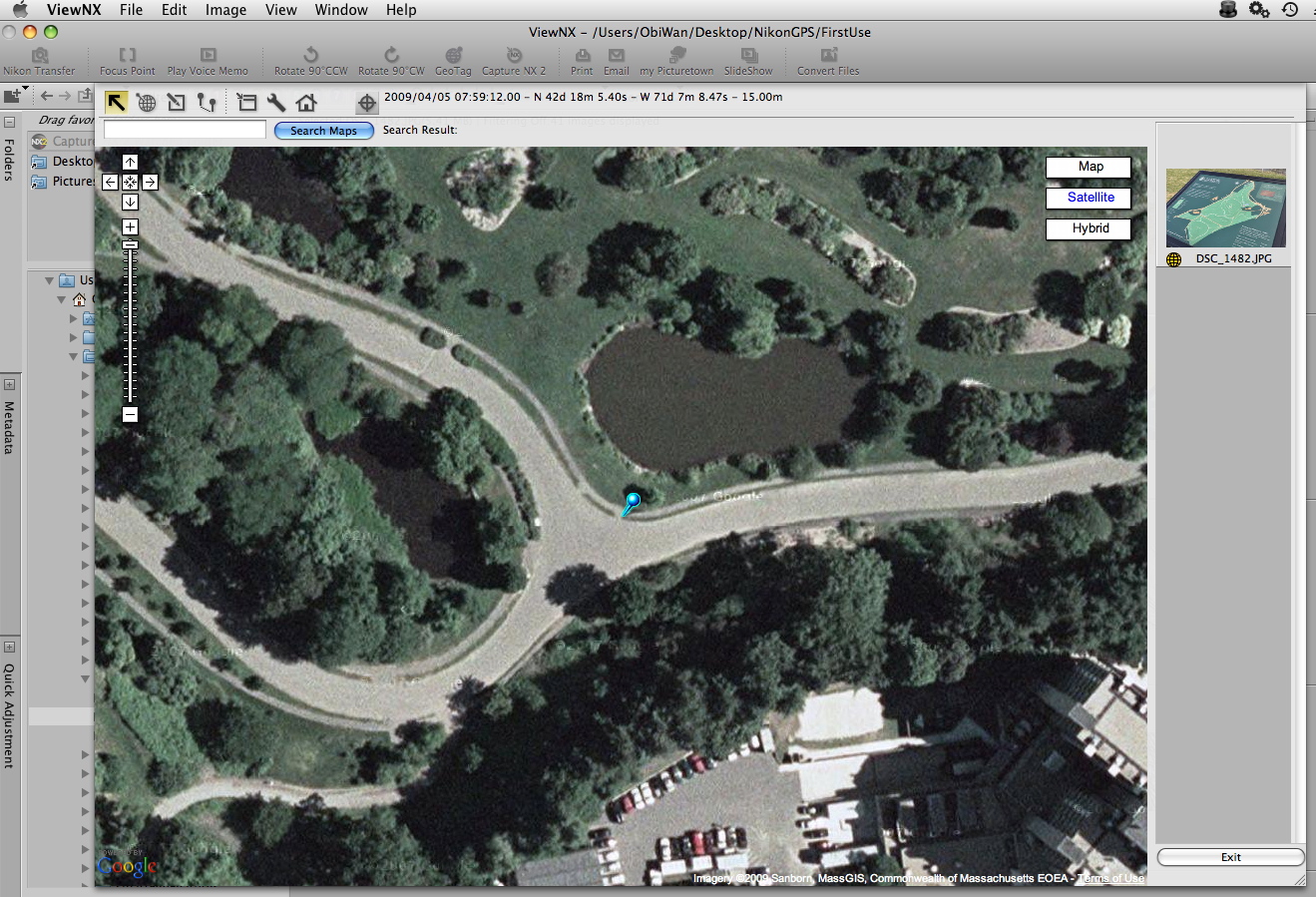Viewport: 1316px width, 897px height.
Task: Click the globe icon in map toolbar
Action: tap(147, 102)
